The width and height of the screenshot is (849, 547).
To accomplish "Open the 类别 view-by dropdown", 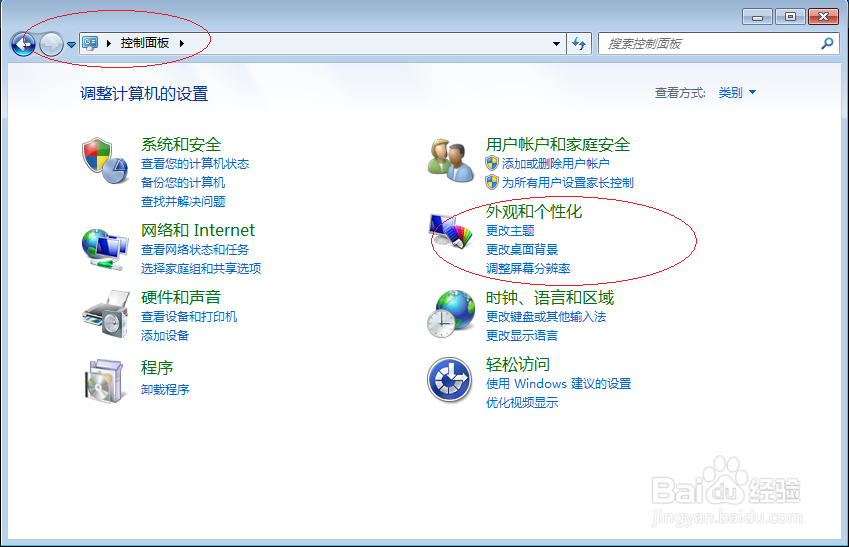I will tap(737, 93).
